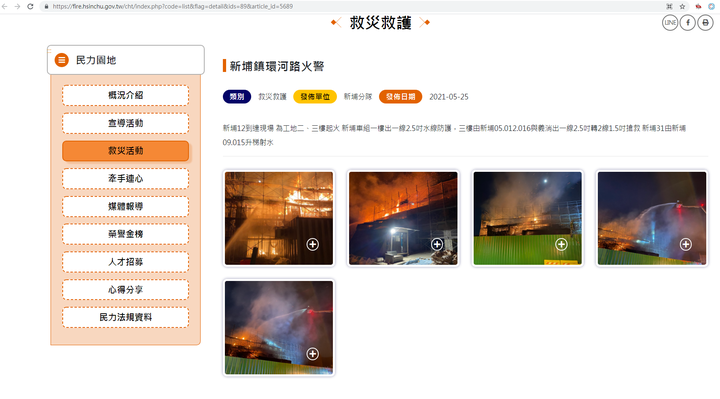The height and width of the screenshot is (399, 720).
Task: Click the article description paragraph
Action: tap(454, 135)
